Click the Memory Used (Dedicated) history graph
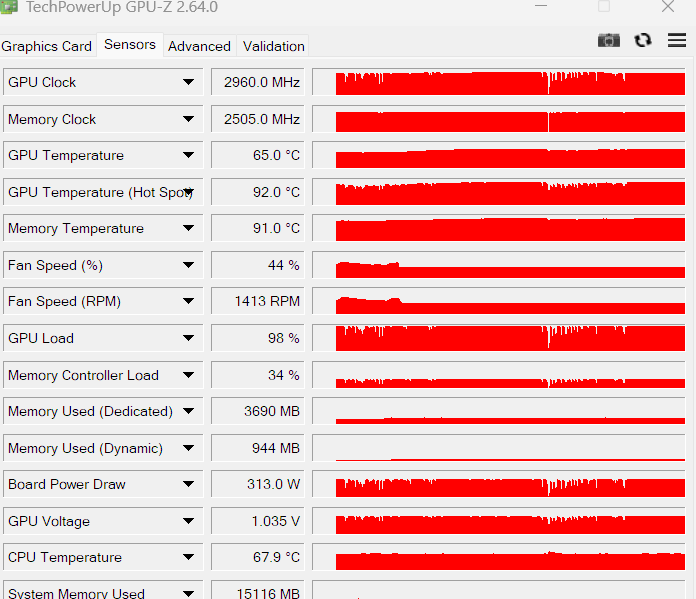The image size is (696, 599). click(499, 411)
